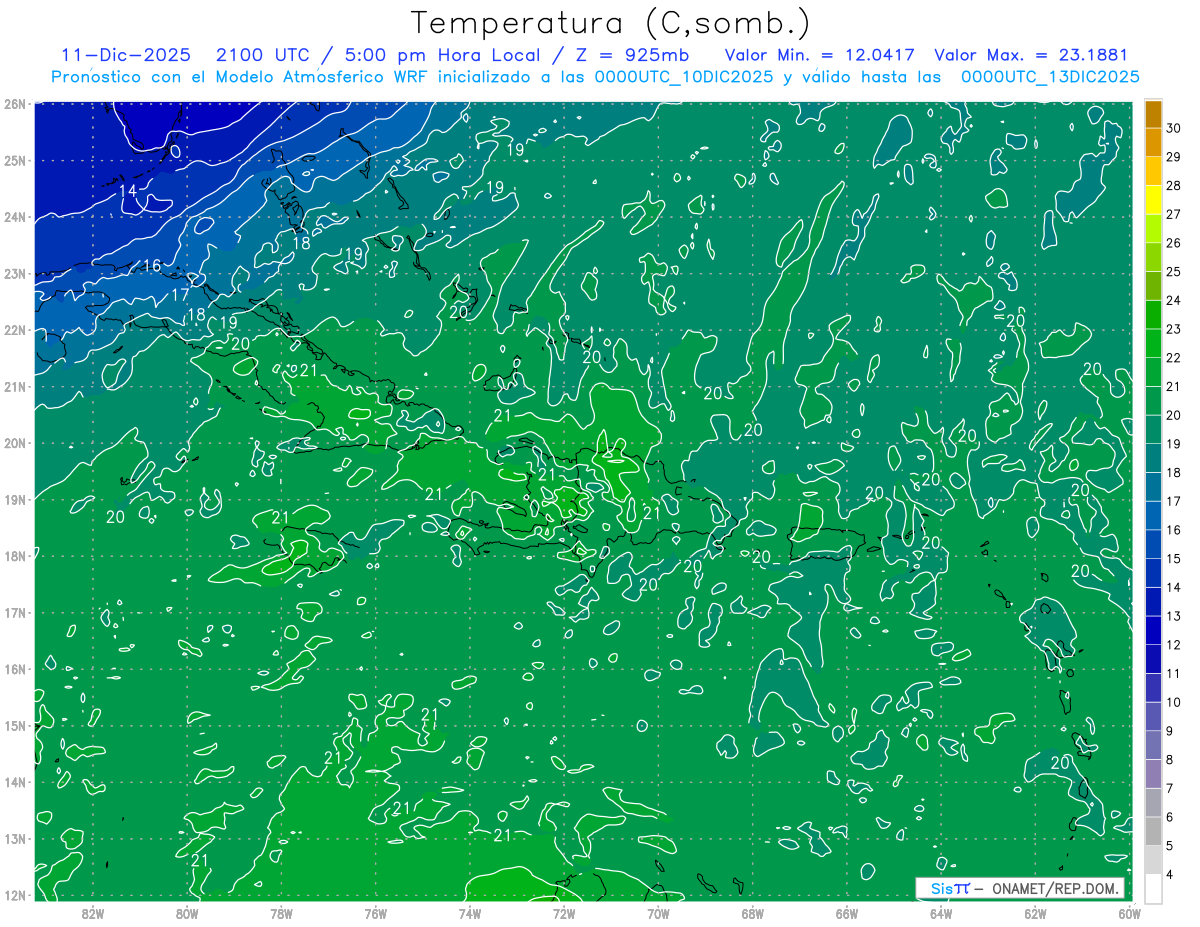Click the '60W' longitude axis label
The image size is (1200, 927).
pos(1129,912)
